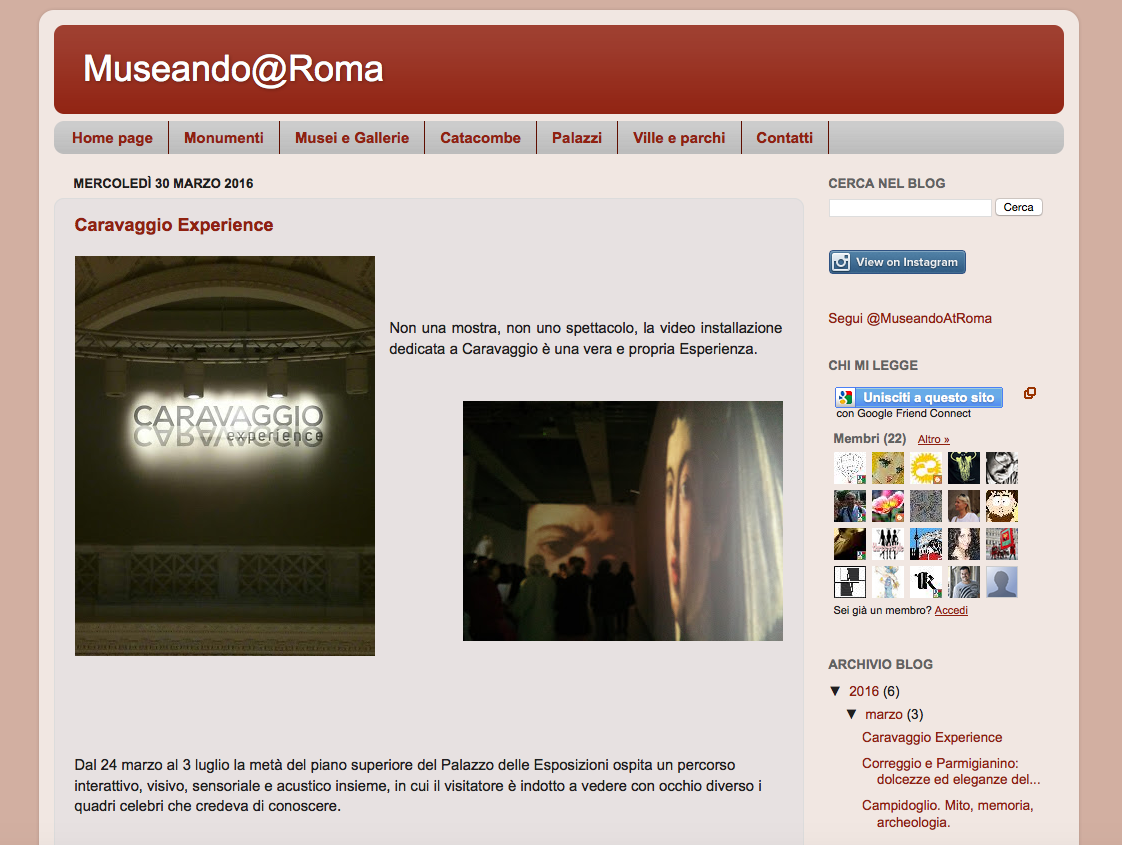Viewport: 1122px width, 845px height.
Task: Click the blog search input field
Action: 910,207
